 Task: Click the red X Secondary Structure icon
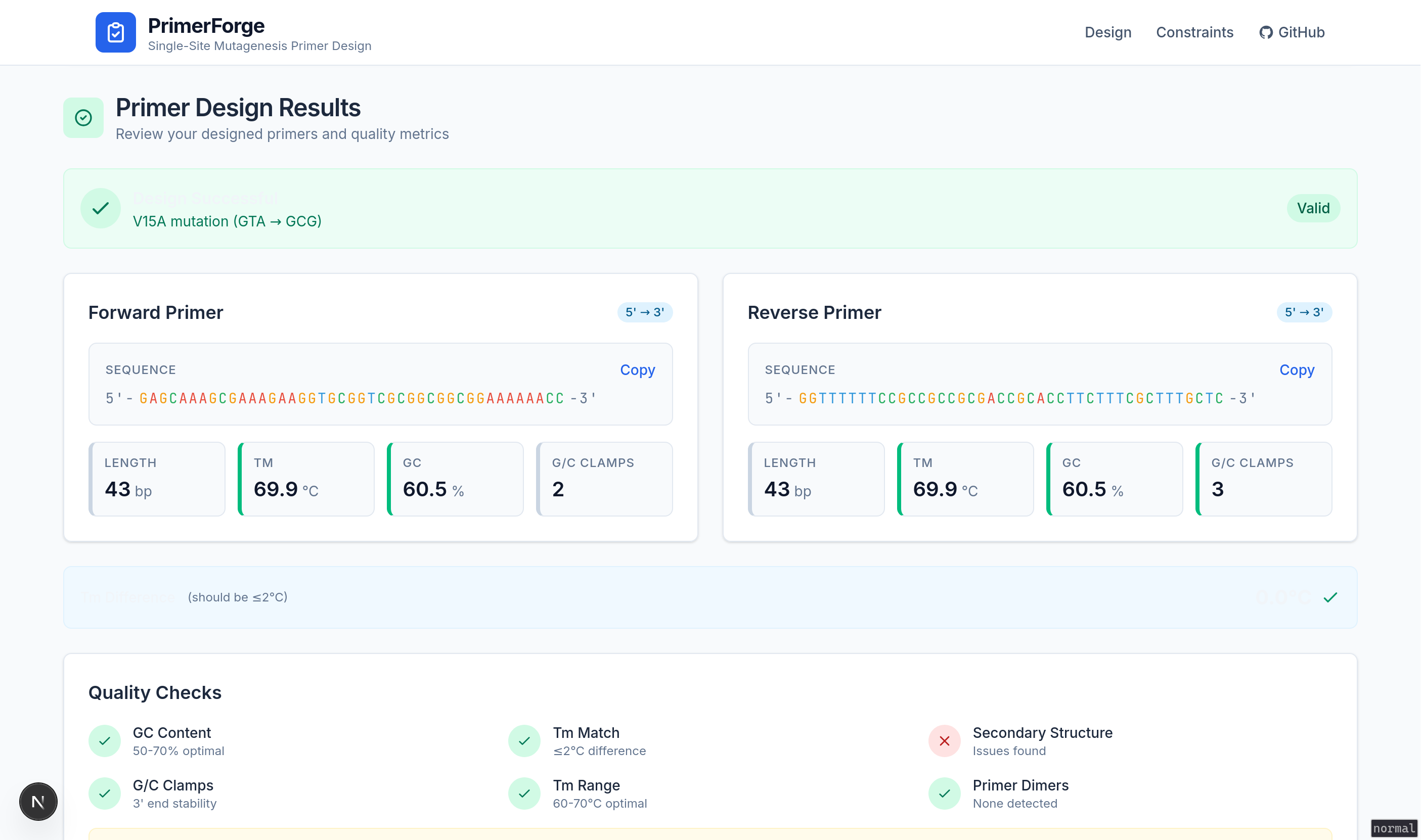(944, 741)
